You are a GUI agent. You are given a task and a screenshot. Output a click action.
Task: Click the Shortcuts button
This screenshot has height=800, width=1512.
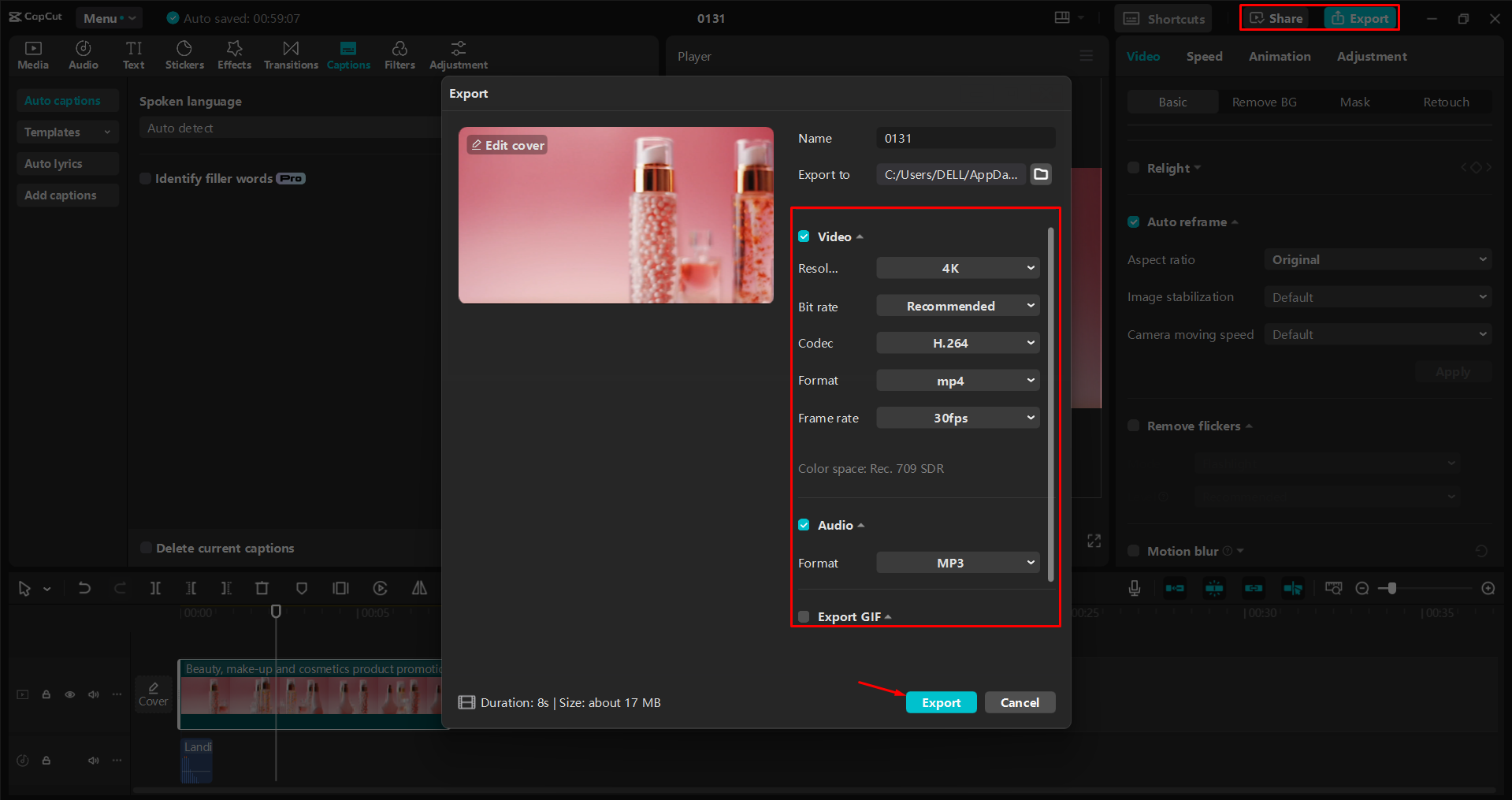coord(1163,18)
